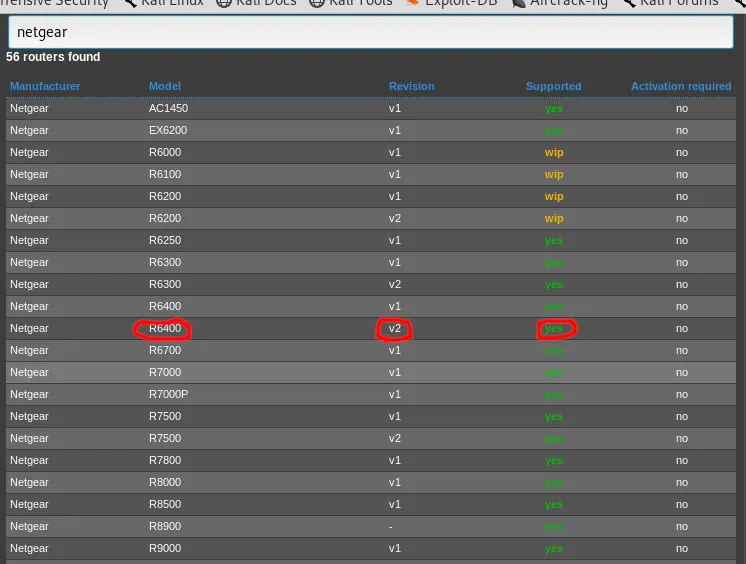Open the Exploit-DB bookmark

pos(452,3)
